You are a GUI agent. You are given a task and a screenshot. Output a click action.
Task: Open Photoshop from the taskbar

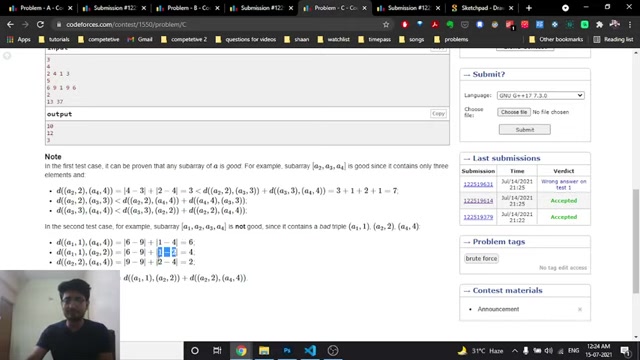287,351
